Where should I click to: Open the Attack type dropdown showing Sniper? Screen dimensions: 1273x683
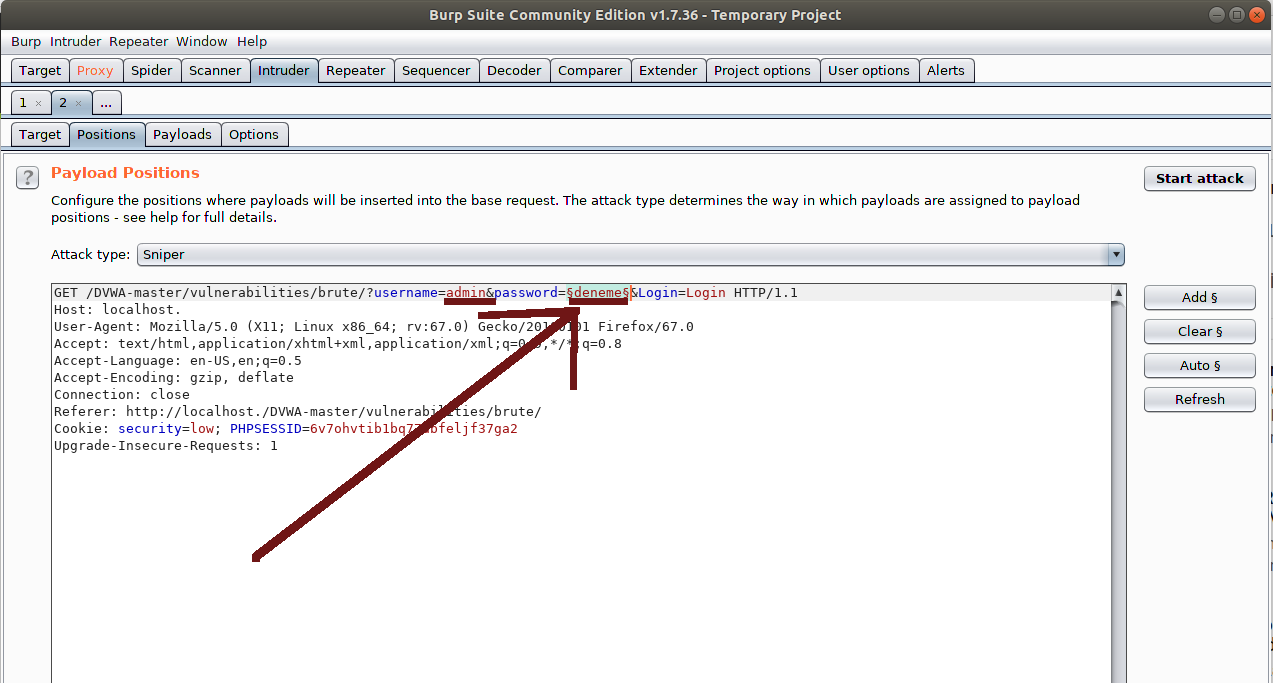click(631, 254)
